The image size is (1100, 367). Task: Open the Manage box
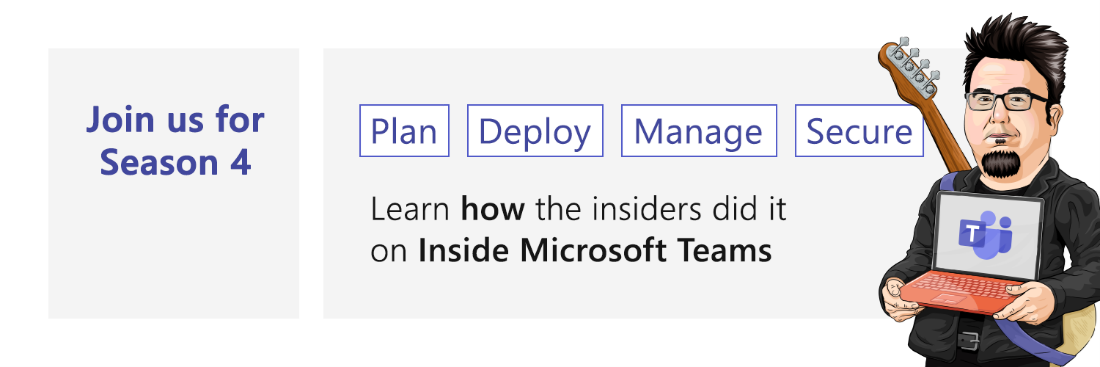point(699,131)
